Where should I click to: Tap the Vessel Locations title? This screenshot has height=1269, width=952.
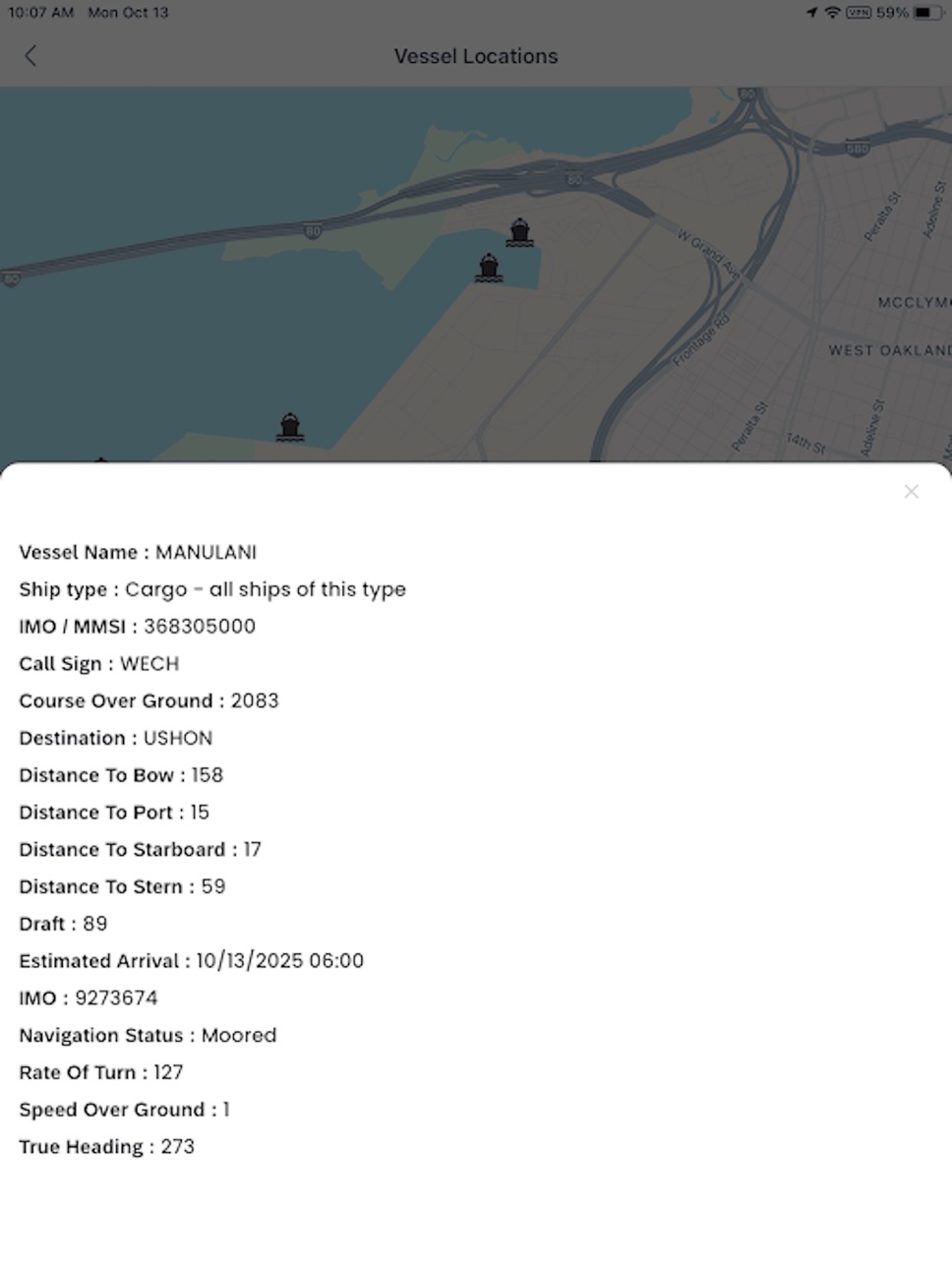476,56
